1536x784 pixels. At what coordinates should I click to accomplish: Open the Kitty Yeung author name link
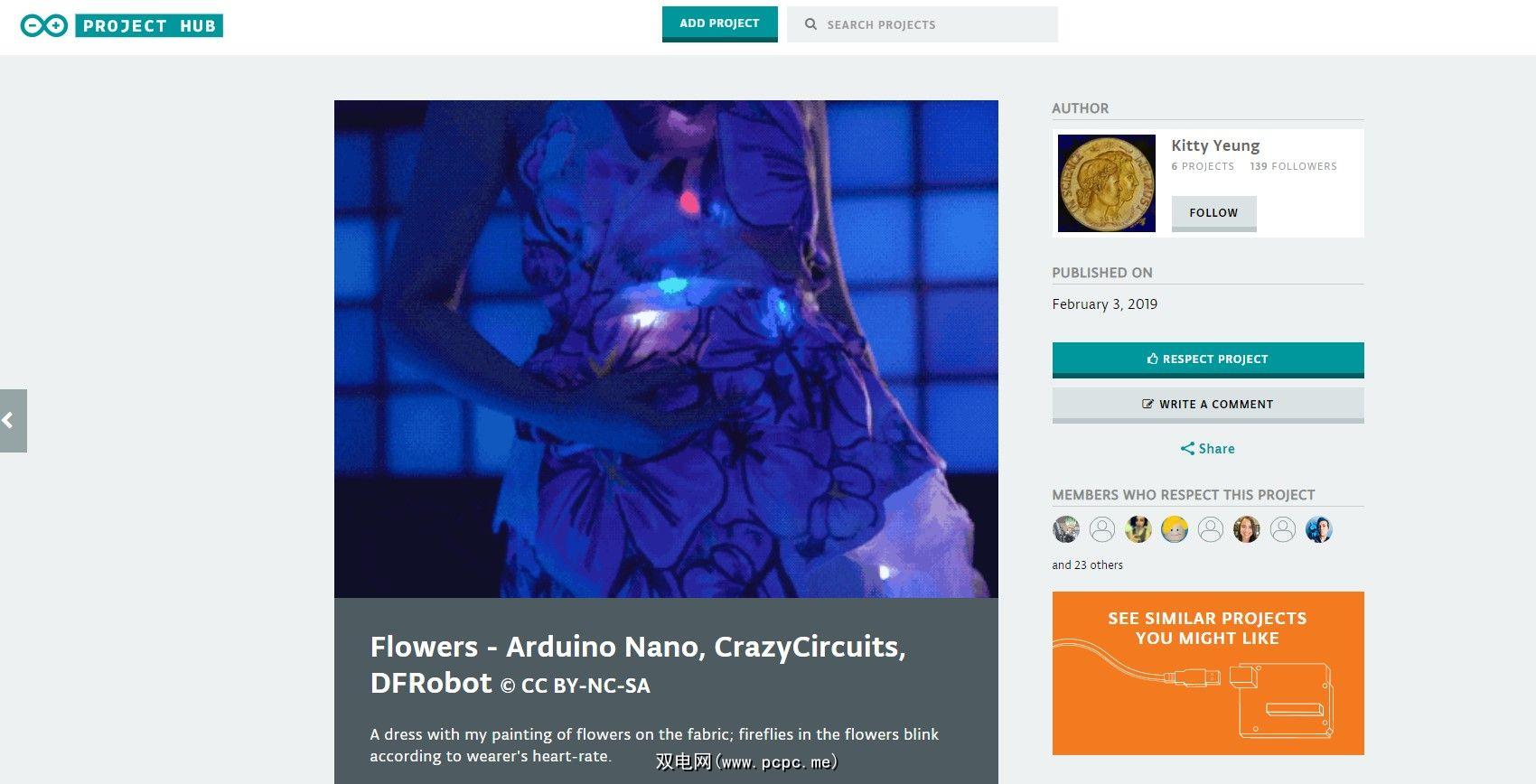pyautogui.click(x=1215, y=145)
